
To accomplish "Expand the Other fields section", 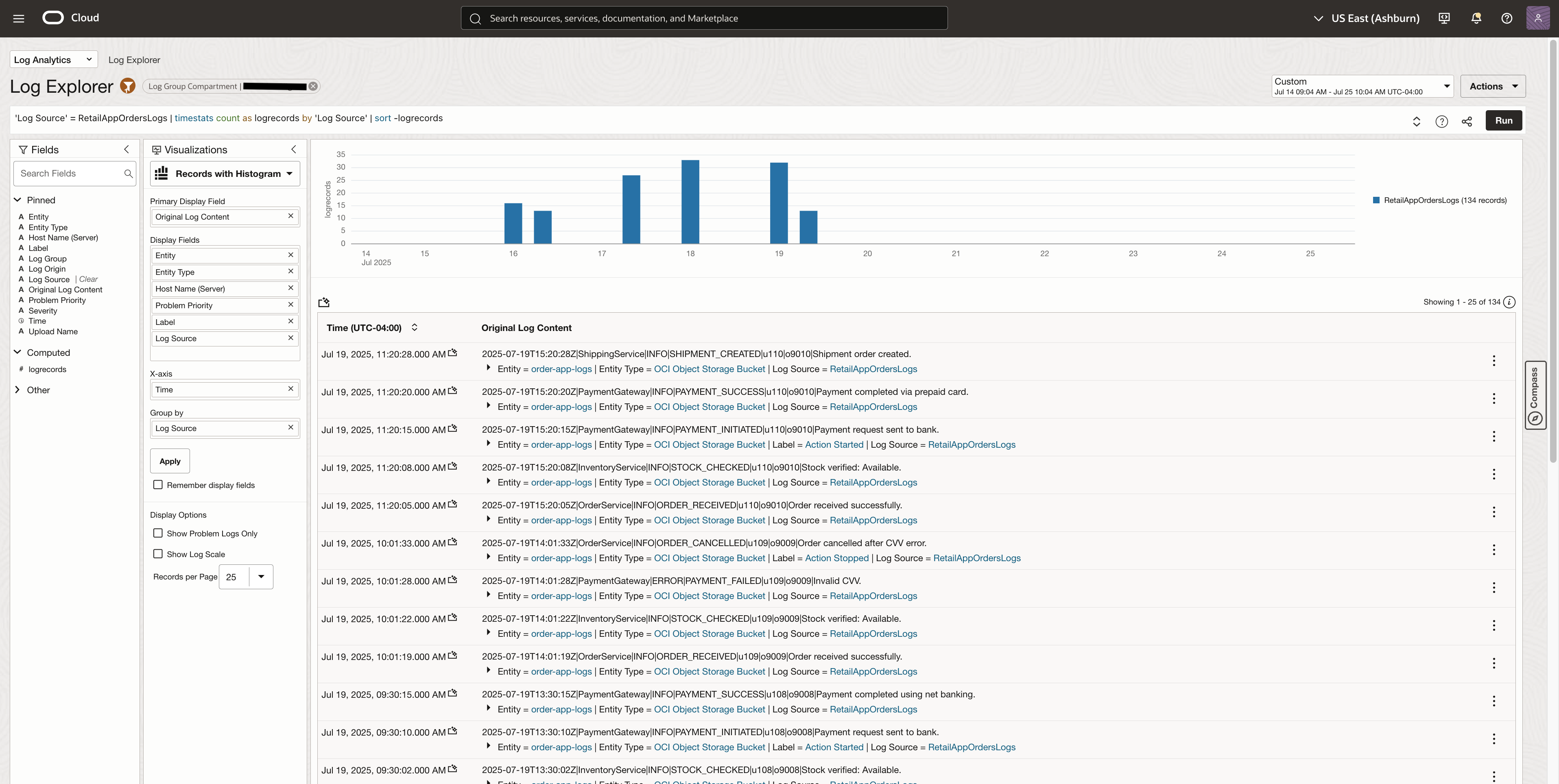I will pos(17,390).
